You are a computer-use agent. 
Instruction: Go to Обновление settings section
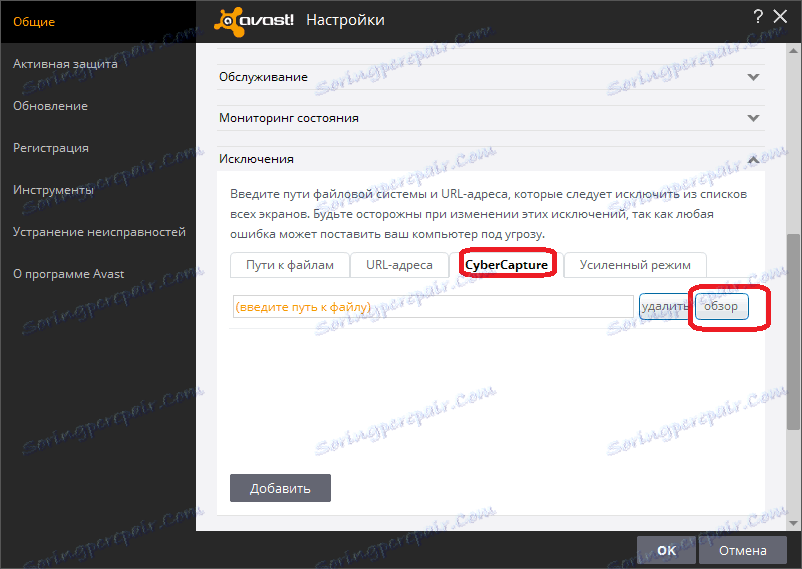(x=50, y=106)
